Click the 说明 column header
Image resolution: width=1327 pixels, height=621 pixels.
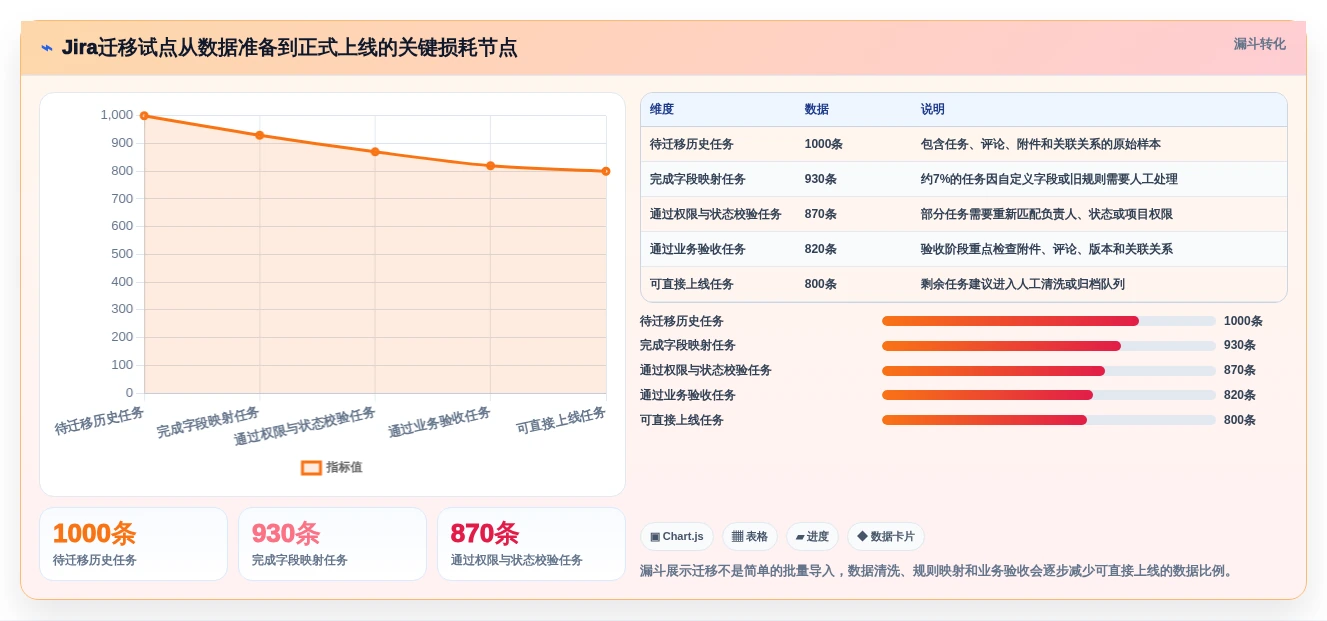coord(933,109)
